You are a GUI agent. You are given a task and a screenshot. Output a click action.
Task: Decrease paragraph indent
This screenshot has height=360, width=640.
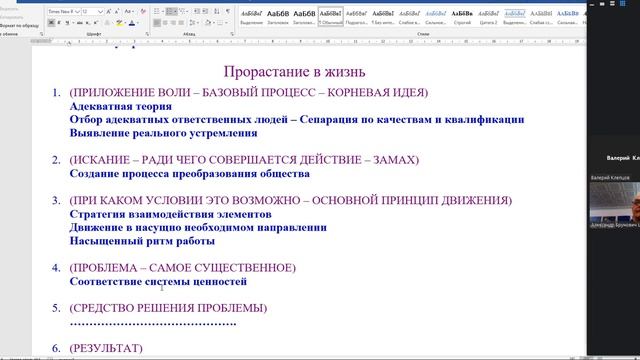(x=196, y=11)
